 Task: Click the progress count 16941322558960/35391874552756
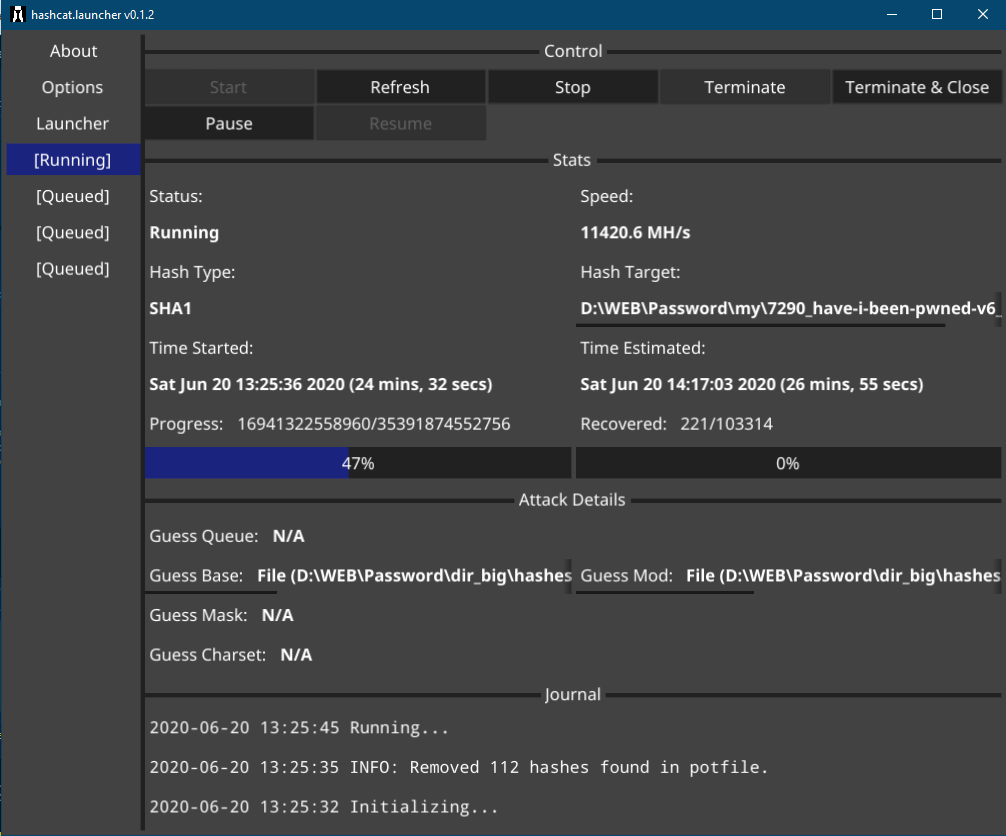[374, 424]
